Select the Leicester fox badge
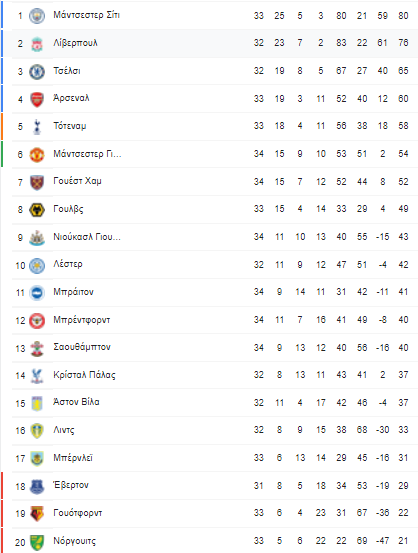The image size is (418, 553). tap(37, 265)
